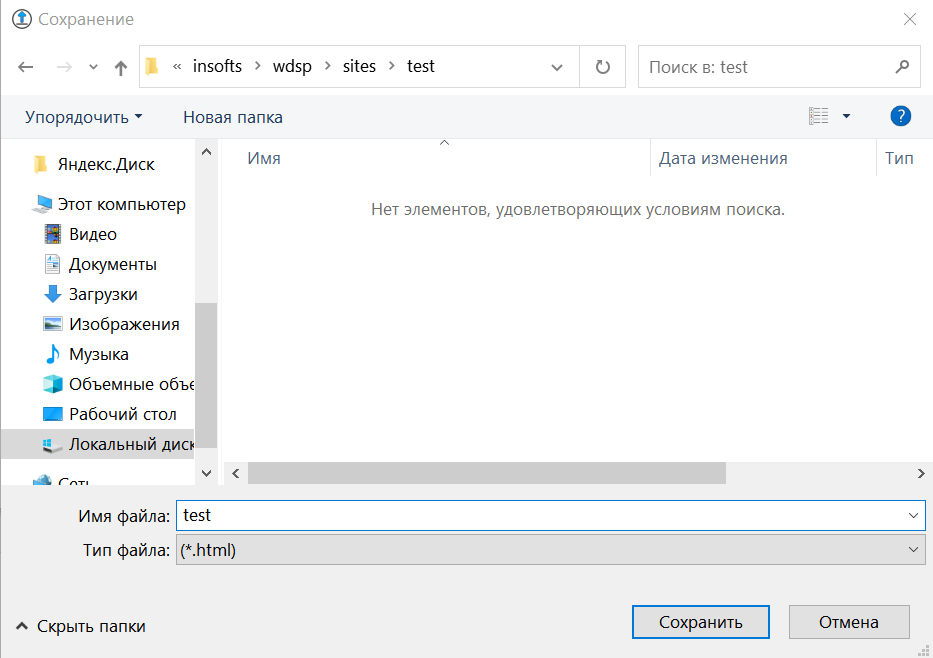Click navigation pane scroll down arrow
Image resolution: width=933 pixels, height=658 pixels.
[206, 474]
